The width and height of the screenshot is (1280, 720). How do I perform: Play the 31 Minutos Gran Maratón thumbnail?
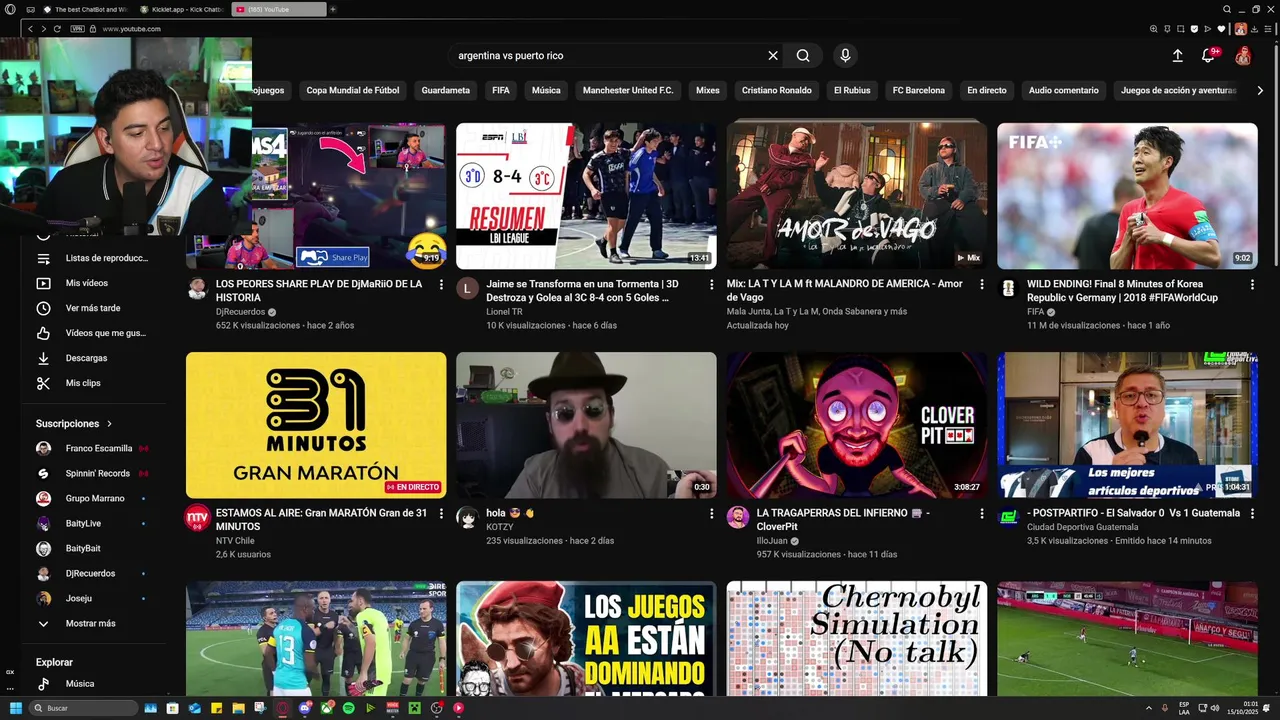point(316,425)
